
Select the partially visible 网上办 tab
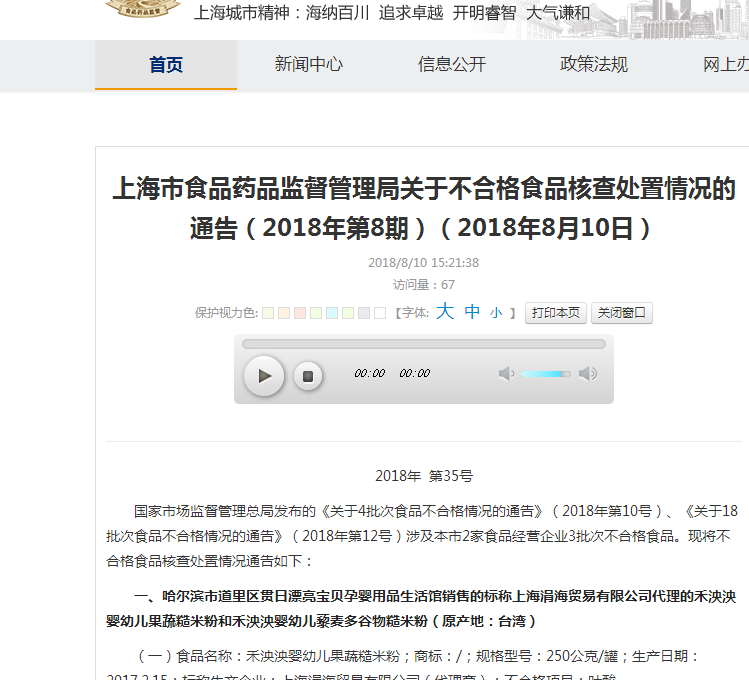[x=725, y=65]
